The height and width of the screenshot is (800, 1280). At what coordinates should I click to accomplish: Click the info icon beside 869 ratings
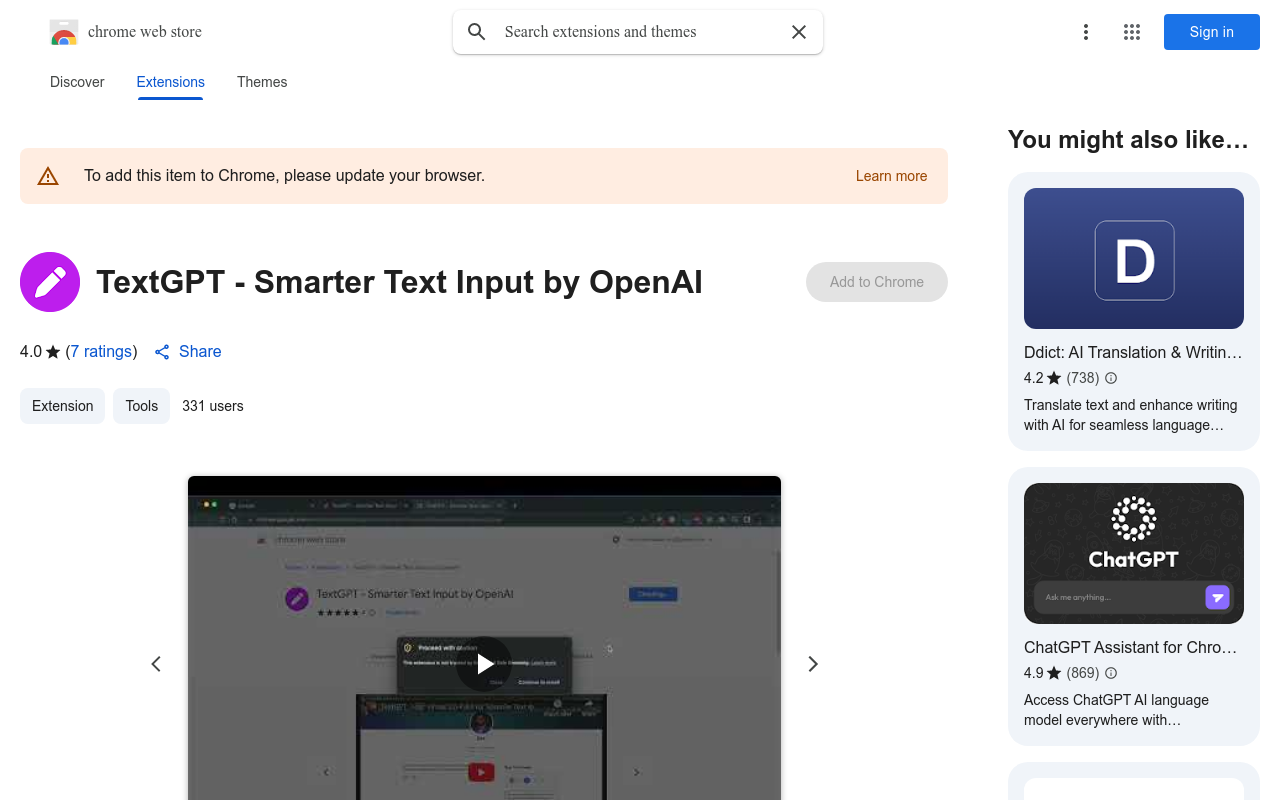pos(1111,673)
